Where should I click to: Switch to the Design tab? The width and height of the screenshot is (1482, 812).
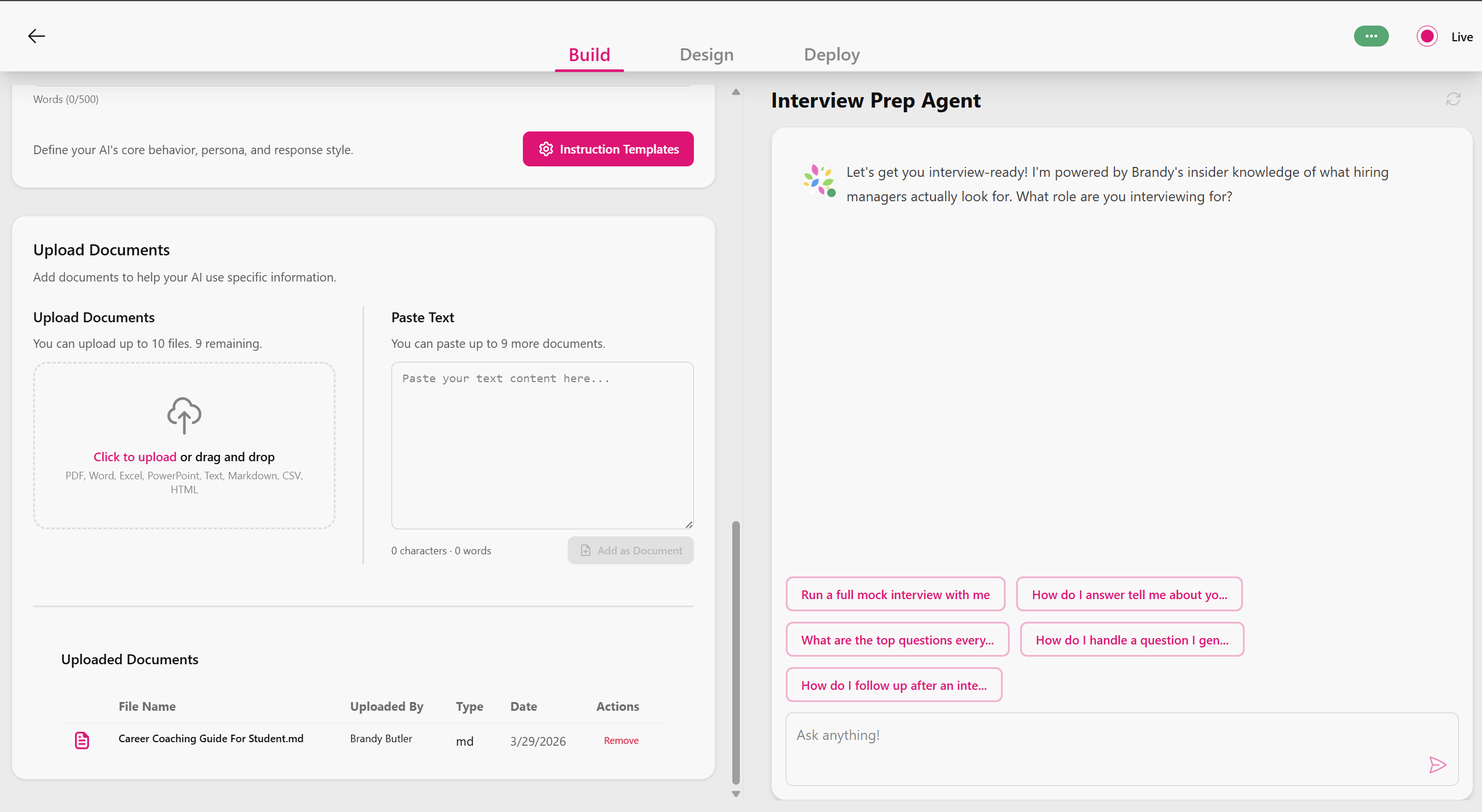(x=706, y=54)
